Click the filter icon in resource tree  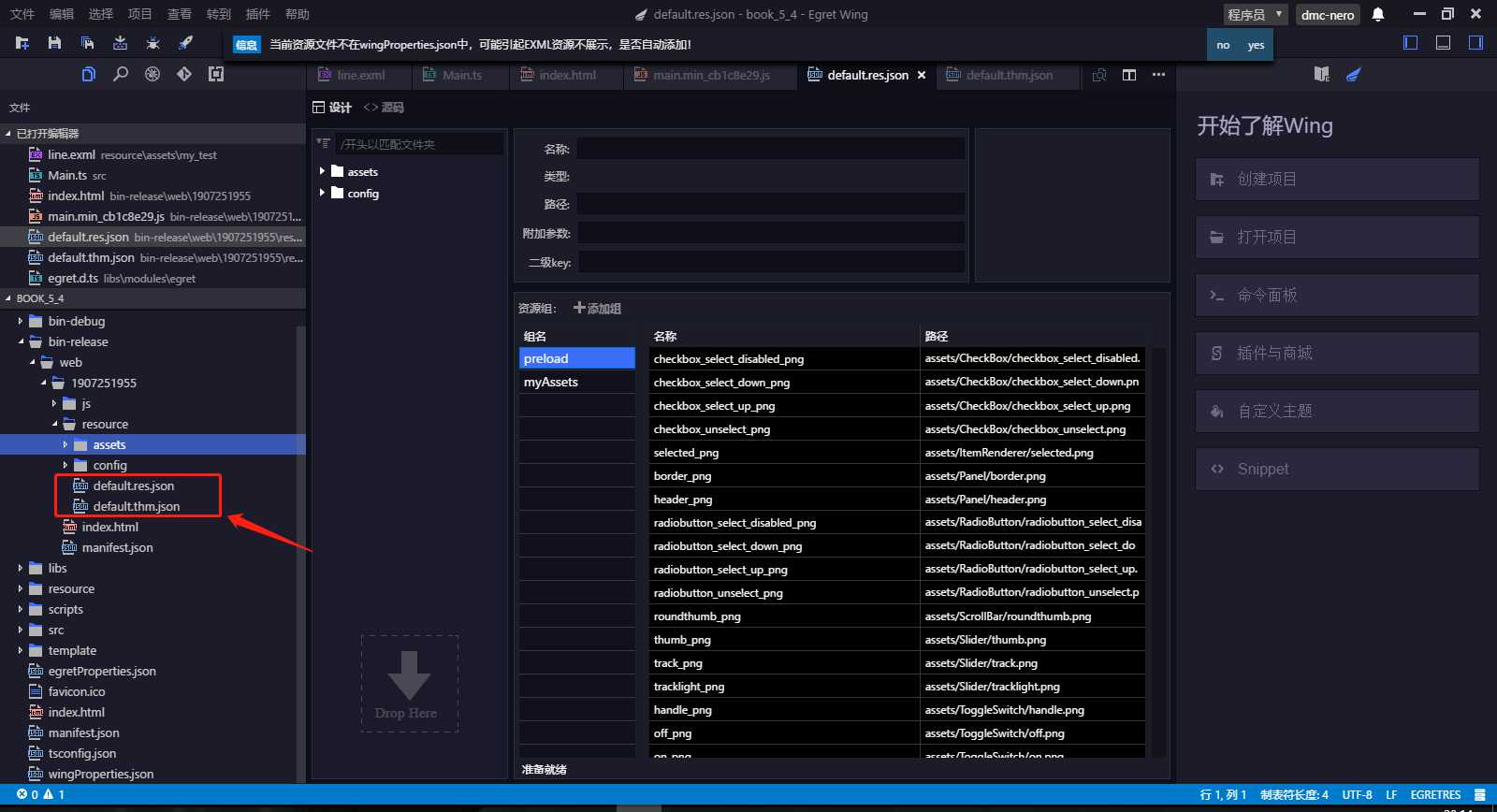[324, 143]
